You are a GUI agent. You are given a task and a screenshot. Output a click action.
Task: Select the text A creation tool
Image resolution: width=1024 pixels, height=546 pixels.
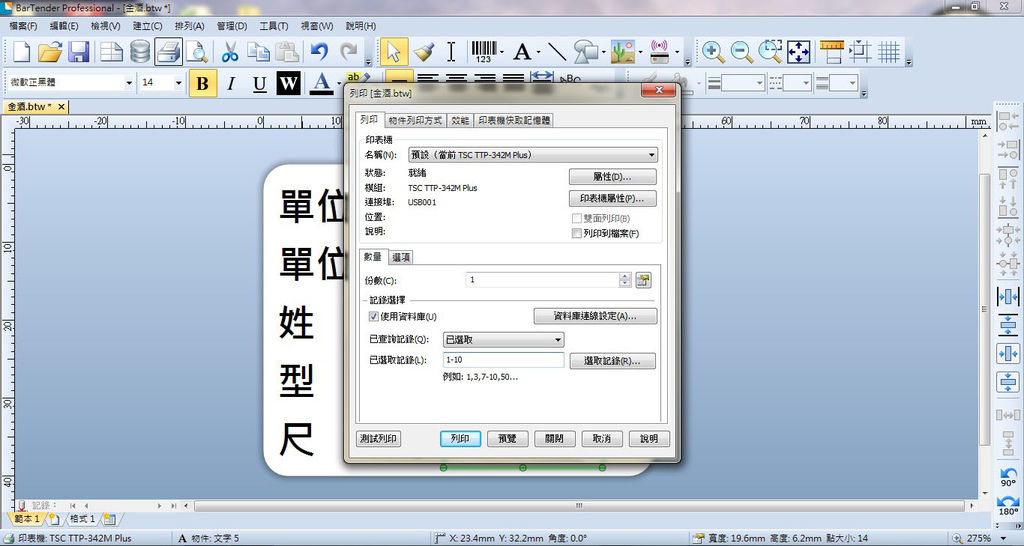pos(522,52)
